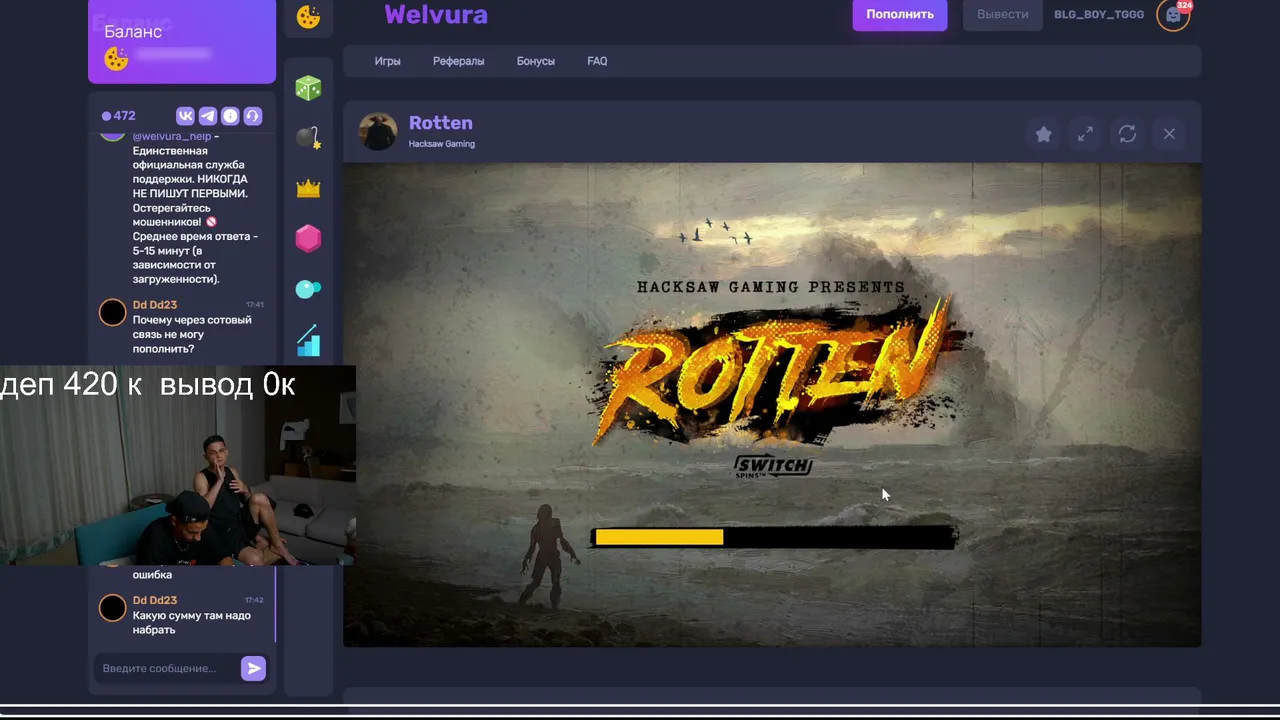Click the 472 online users counter
The image size is (1280, 720).
[x=118, y=116]
